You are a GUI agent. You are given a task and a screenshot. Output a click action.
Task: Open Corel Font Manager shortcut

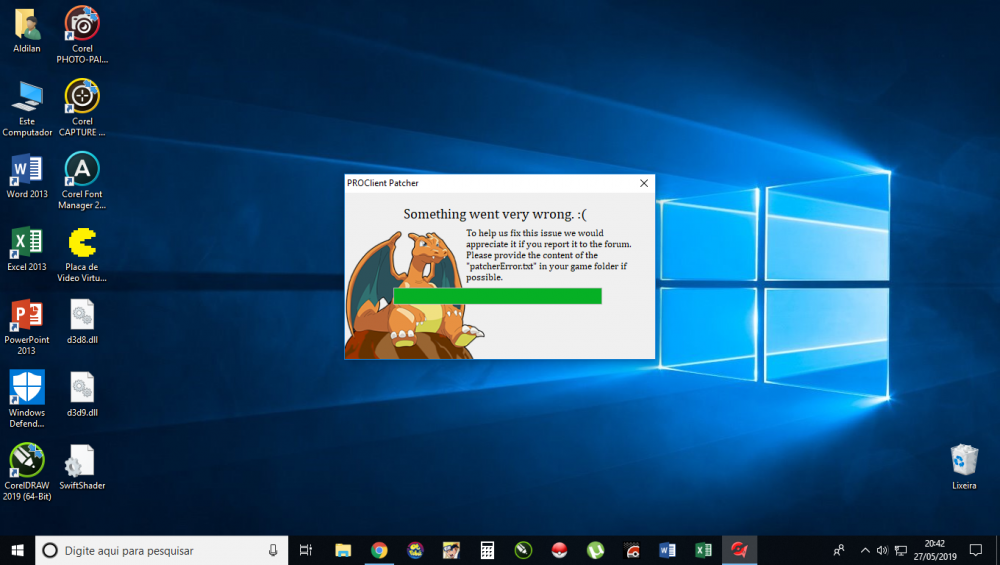point(82,169)
